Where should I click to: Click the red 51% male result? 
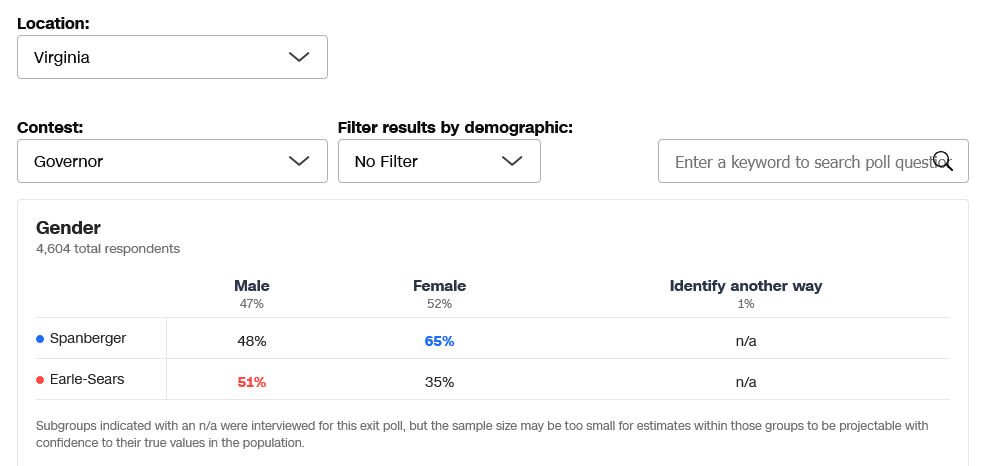(252, 382)
